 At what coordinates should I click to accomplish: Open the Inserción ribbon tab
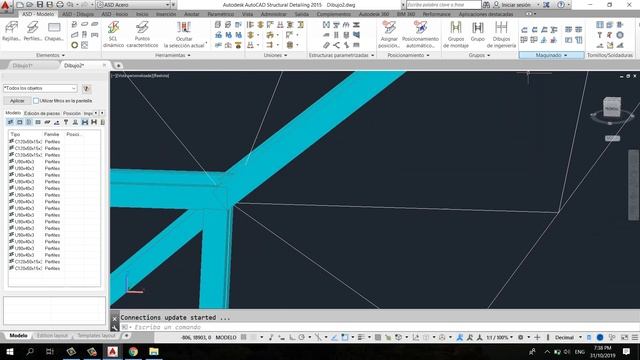166,14
